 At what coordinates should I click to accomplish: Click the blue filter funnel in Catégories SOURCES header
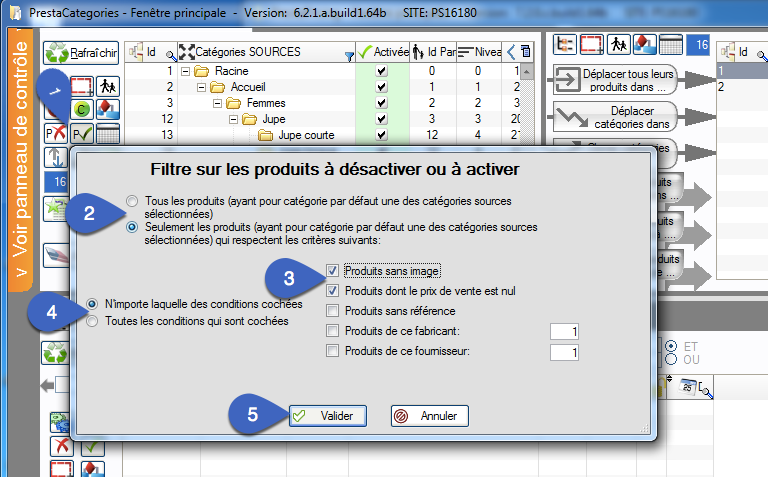coord(349,56)
